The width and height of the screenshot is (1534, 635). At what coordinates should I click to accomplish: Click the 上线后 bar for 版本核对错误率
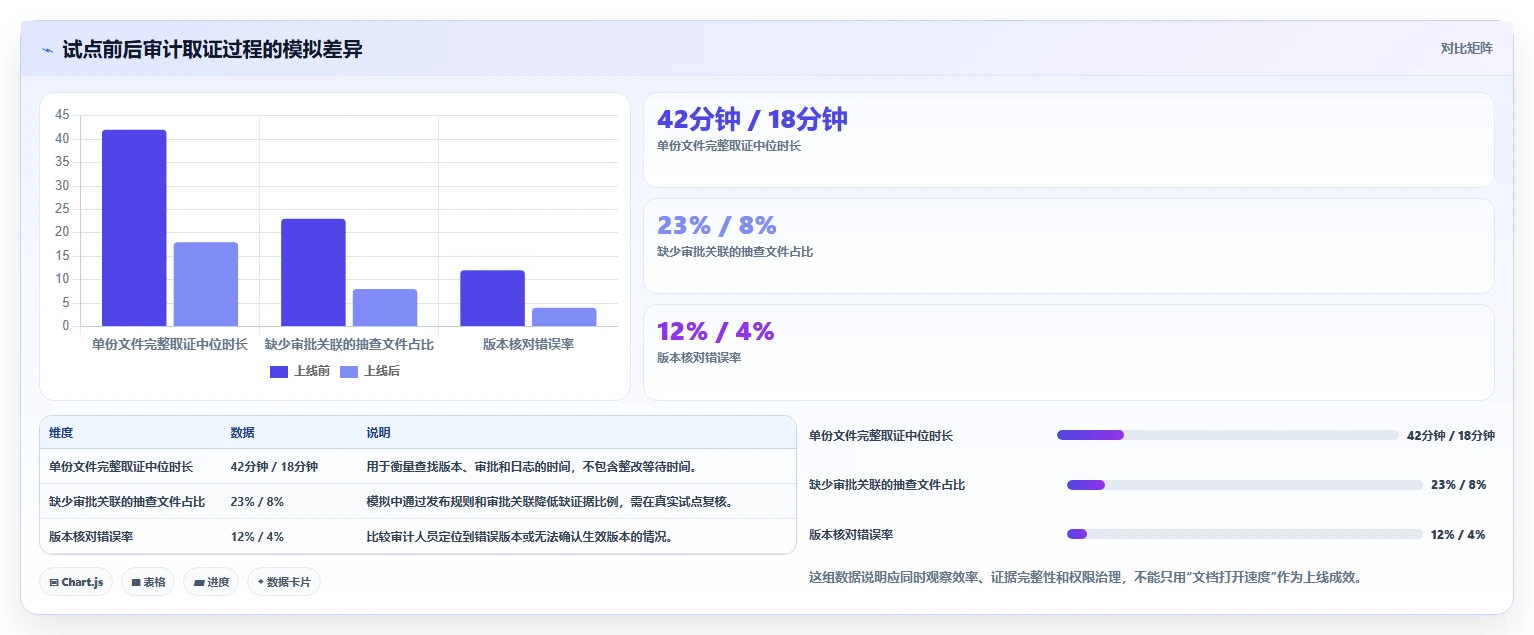[x=564, y=317]
